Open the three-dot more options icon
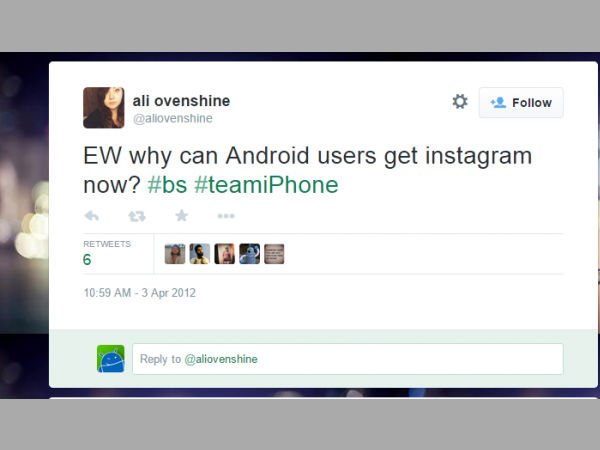This screenshot has height=450, width=600. pyautogui.click(x=226, y=216)
